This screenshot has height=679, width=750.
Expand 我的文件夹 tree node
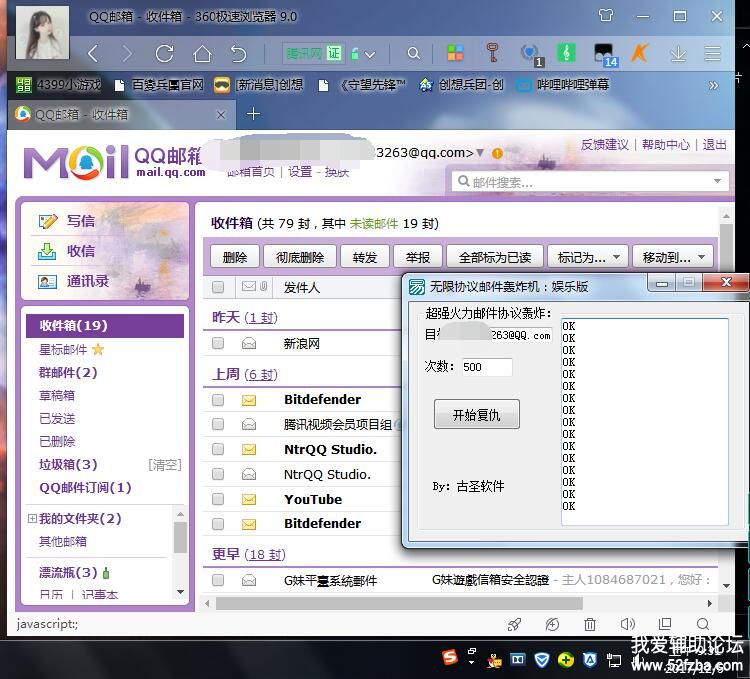[x=32, y=518]
